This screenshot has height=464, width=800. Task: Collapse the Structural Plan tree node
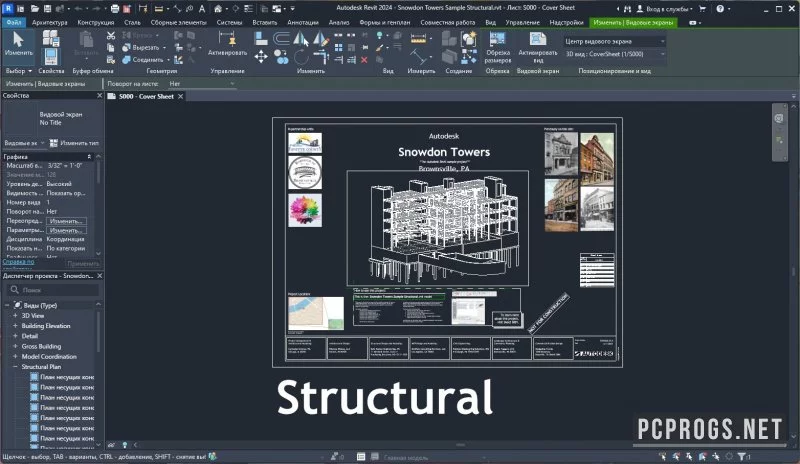pos(15,367)
